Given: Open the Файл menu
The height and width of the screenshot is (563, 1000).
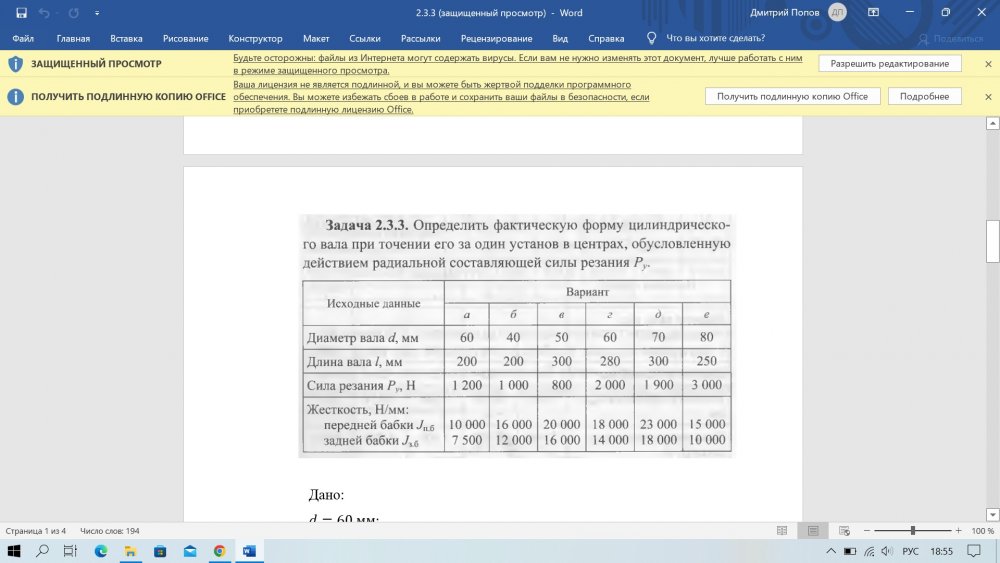Looking at the screenshot, I should (24, 38).
